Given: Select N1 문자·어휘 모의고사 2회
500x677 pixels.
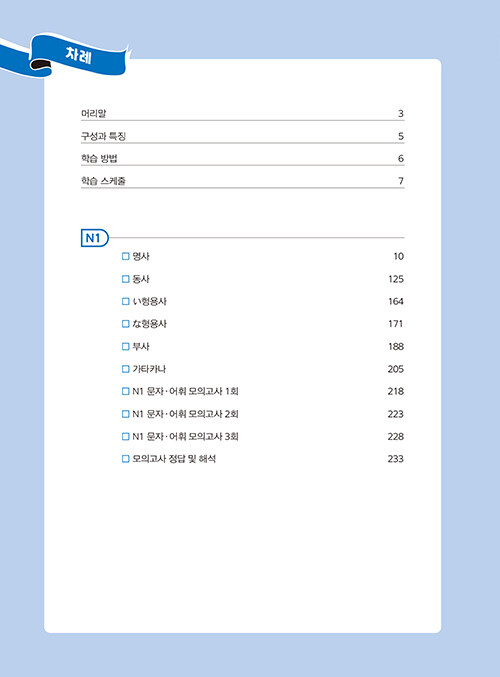Looking at the screenshot, I should (185, 414).
